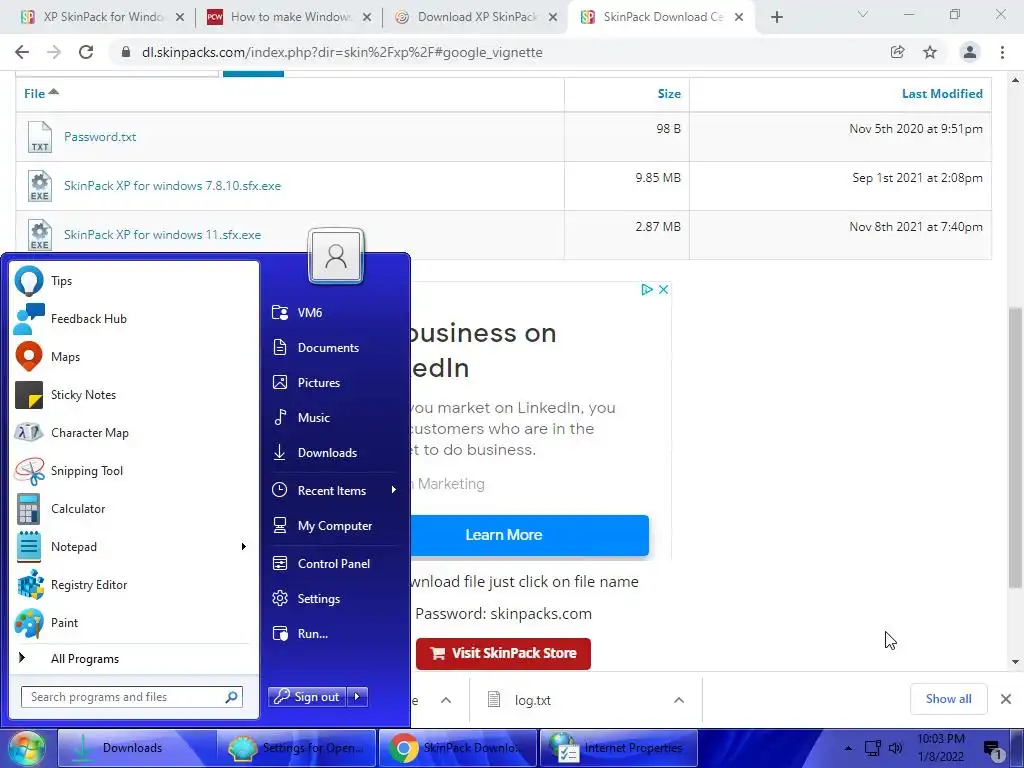Click Learn More in the LinkedIn ad
1024x768 pixels.
(x=530, y=535)
